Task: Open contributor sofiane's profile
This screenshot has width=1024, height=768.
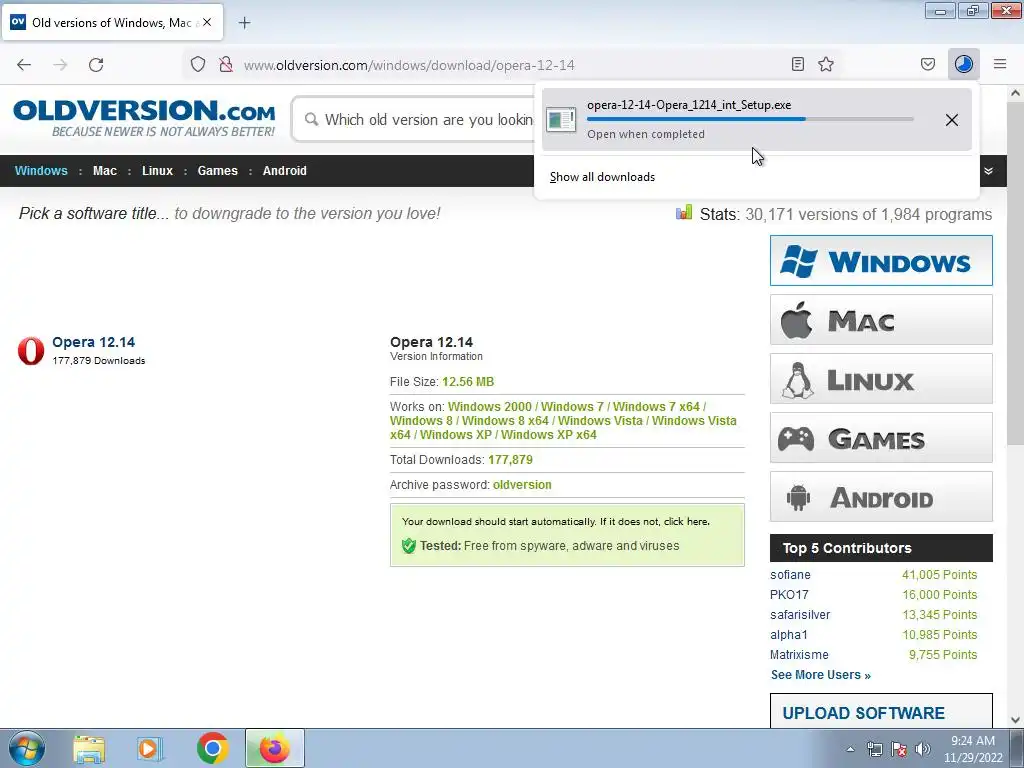Action: [790, 575]
